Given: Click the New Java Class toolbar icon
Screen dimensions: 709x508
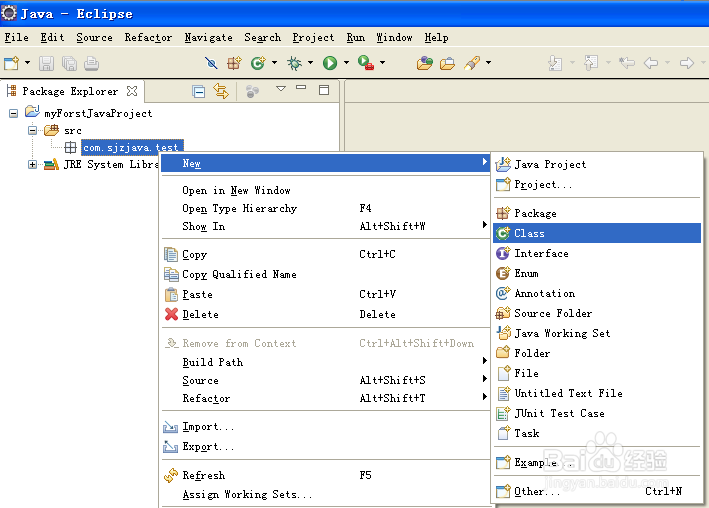Looking at the screenshot, I should coord(258,63).
